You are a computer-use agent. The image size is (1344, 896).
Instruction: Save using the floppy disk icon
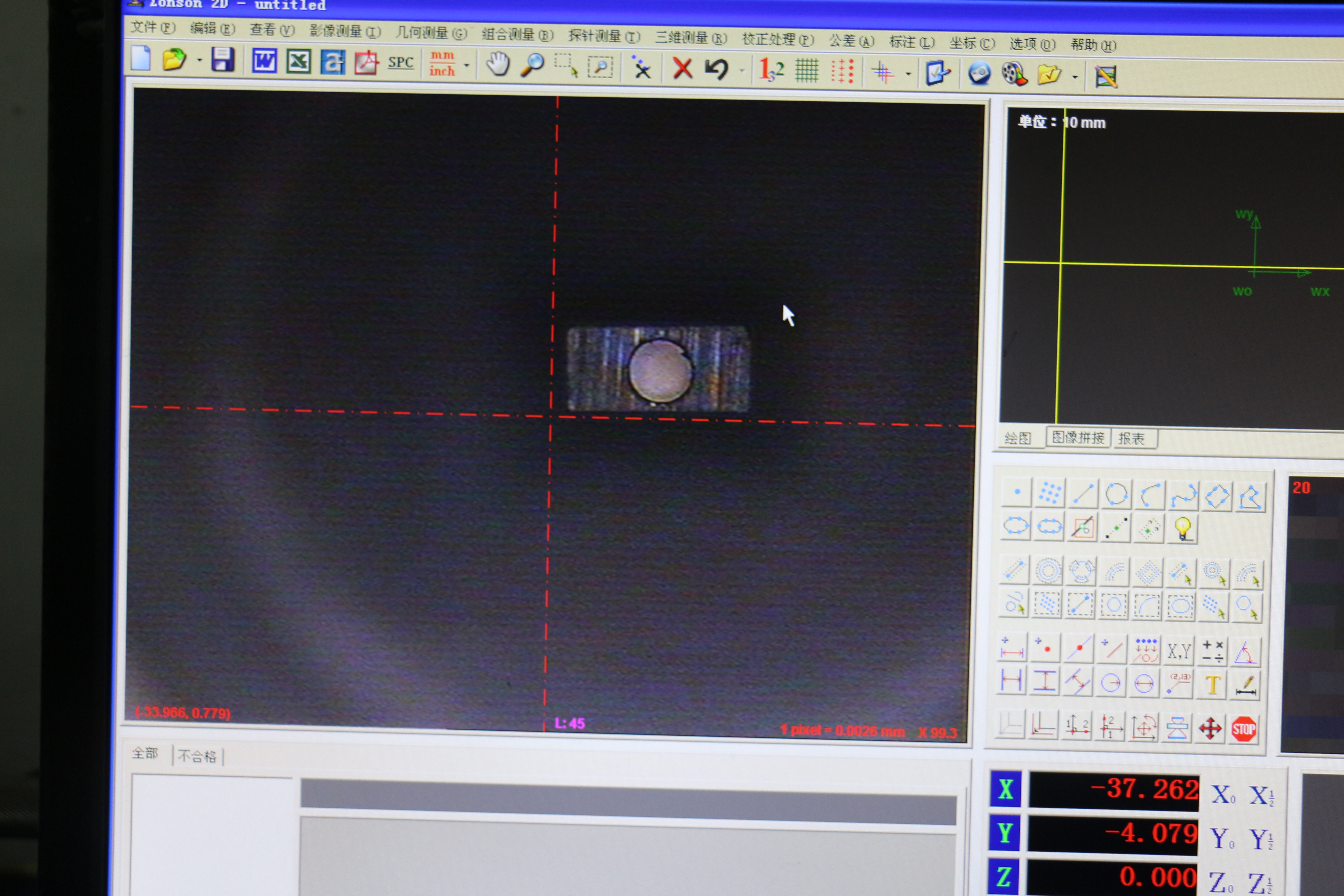pyautogui.click(x=223, y=59)
